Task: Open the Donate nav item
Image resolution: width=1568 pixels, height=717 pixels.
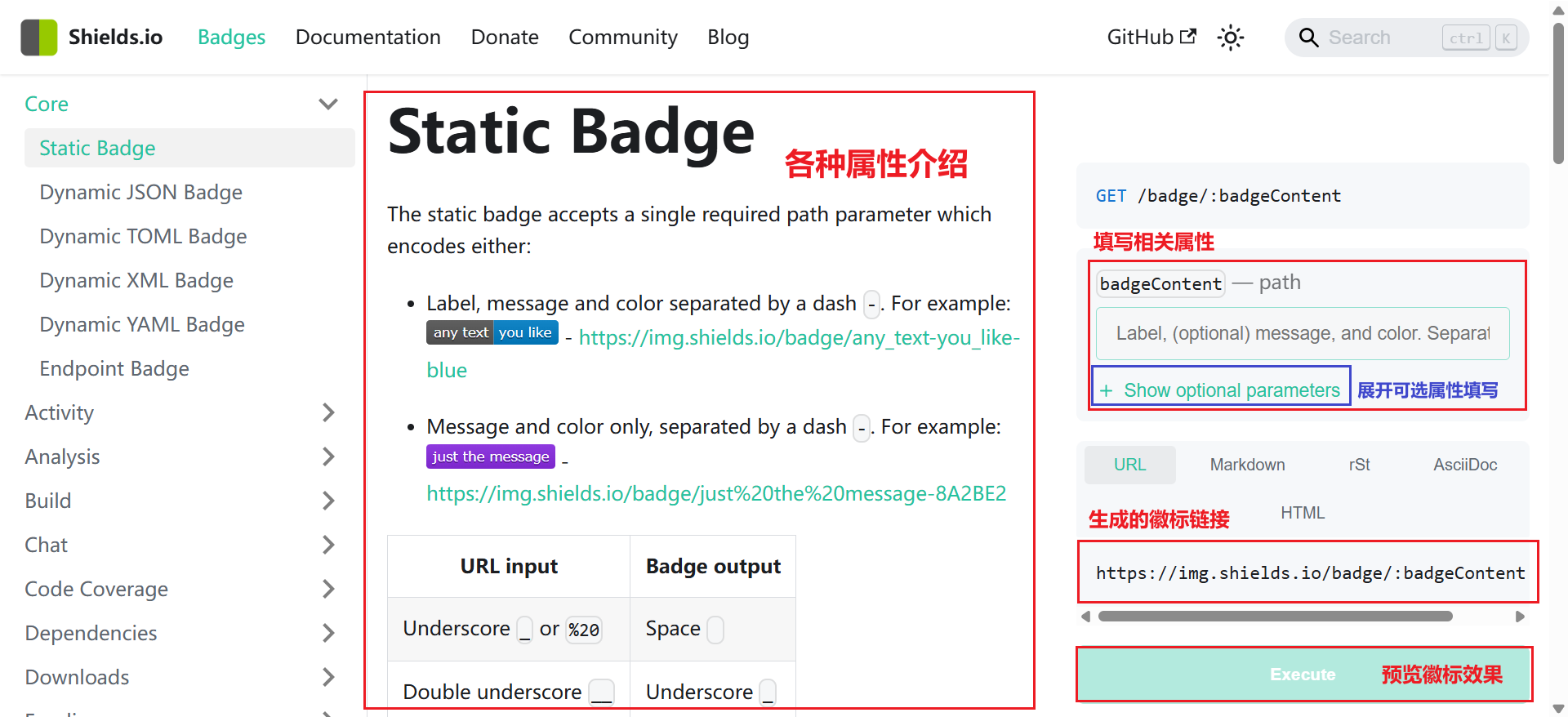Action: point(505,38)
